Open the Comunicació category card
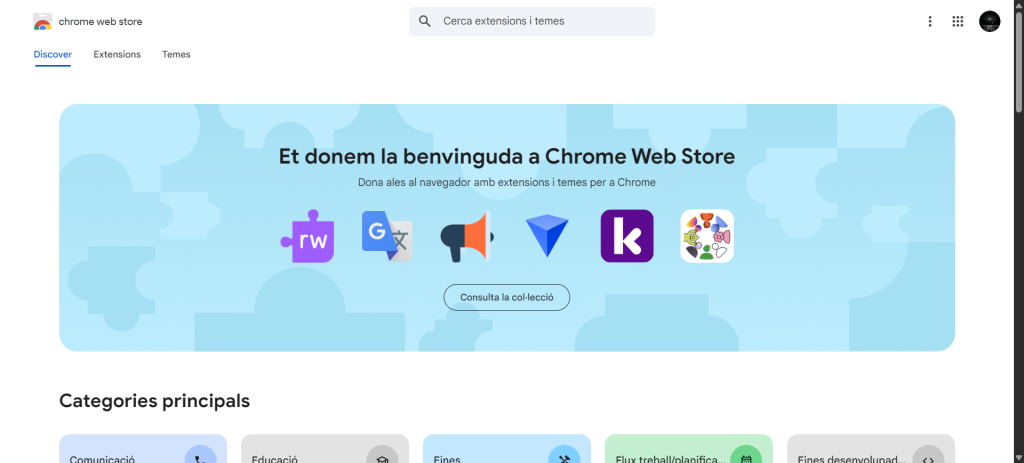Viewport: 1024px width, 463px height. pyautogui.click(x=143, y=450)
